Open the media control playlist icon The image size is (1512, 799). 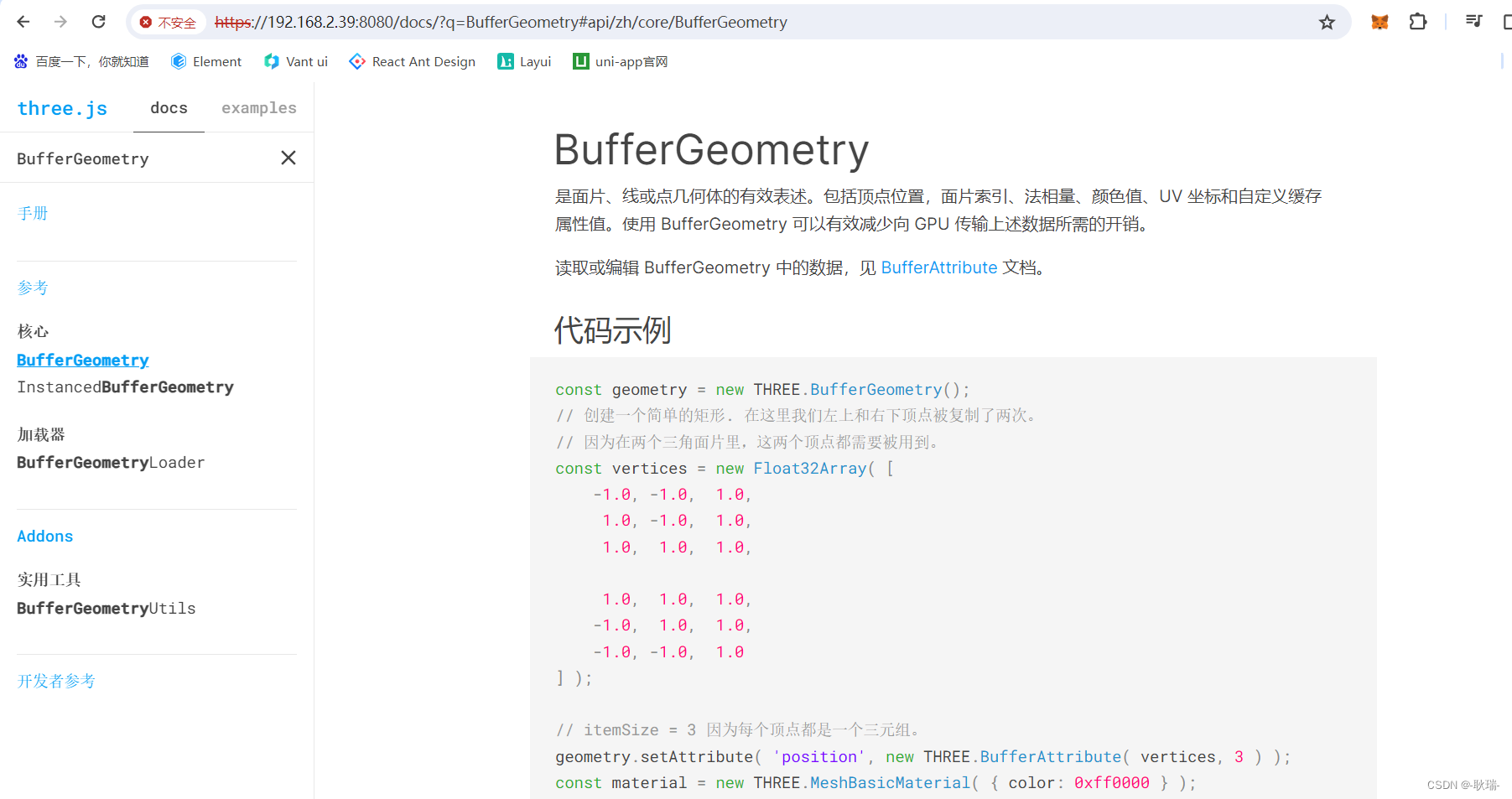tap(1473, 22)
